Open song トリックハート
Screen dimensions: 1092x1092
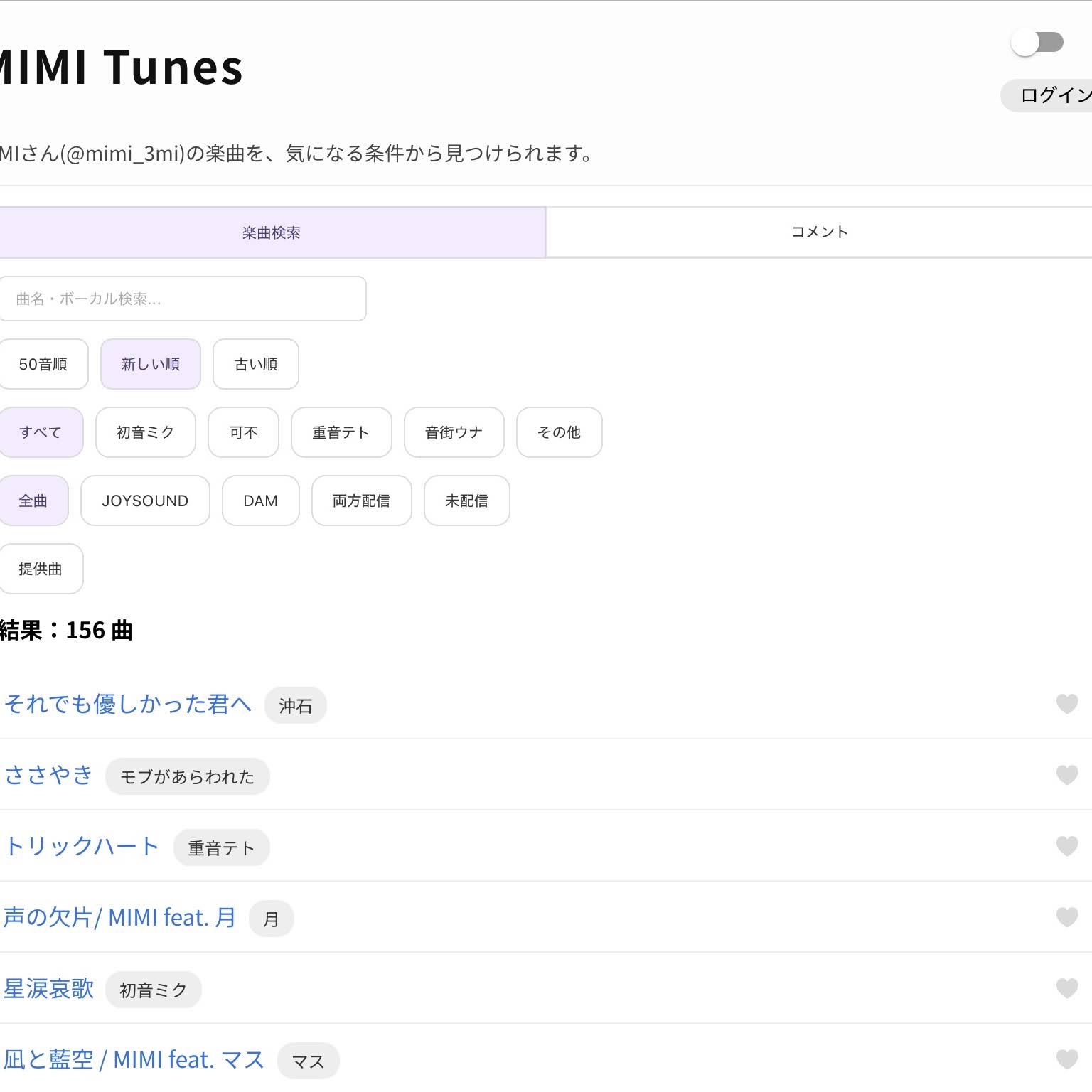82,846
